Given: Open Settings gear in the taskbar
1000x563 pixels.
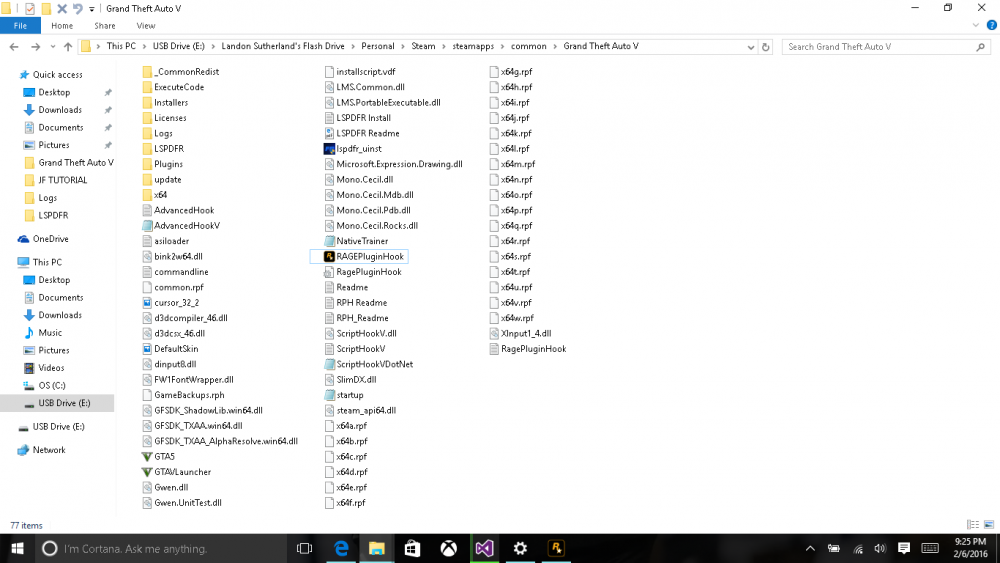Looking at the screenshot, I should point(520,548).
